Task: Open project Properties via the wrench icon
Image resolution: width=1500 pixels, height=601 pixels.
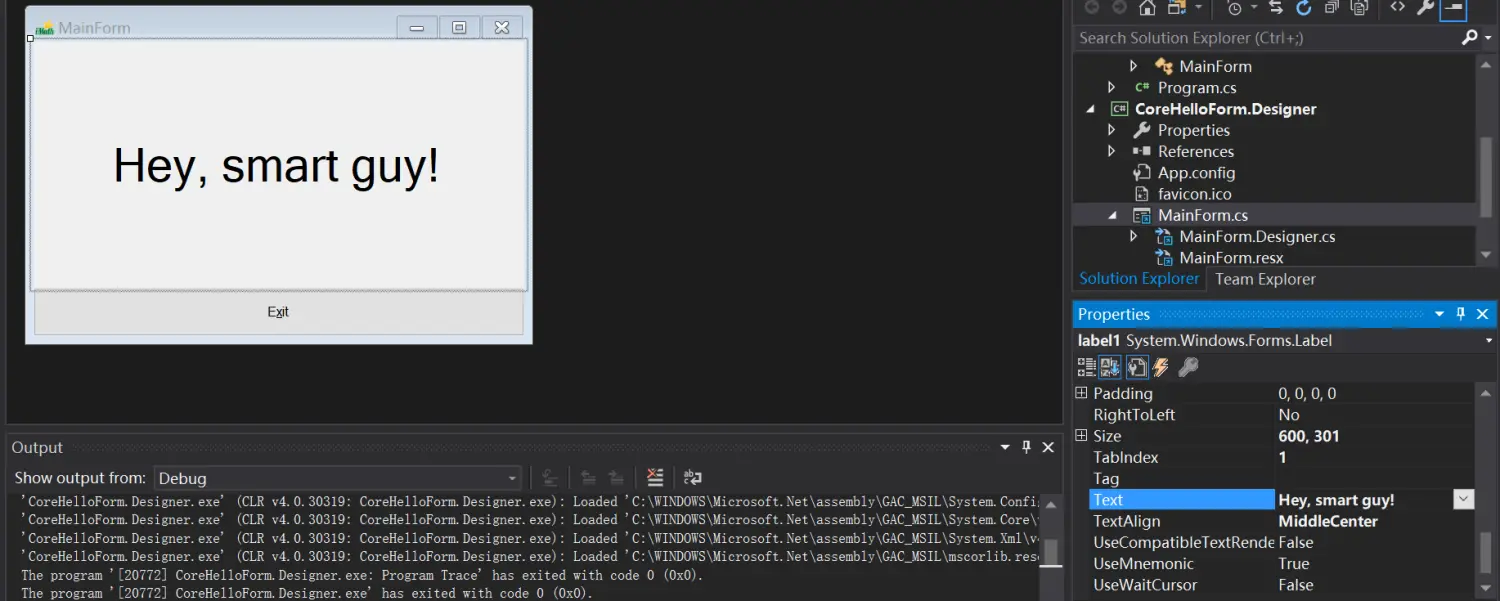Action: click(x=1425, y=8)
